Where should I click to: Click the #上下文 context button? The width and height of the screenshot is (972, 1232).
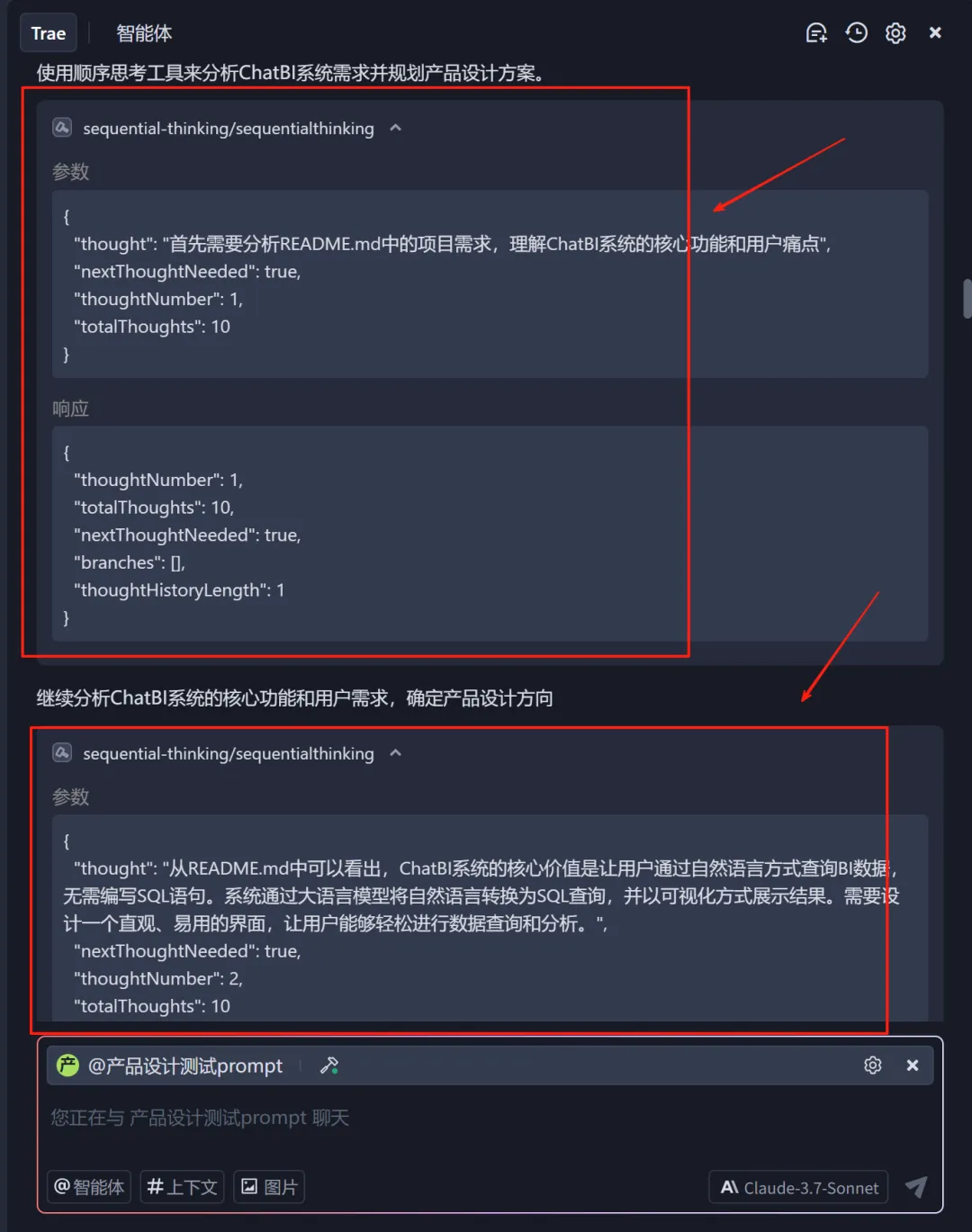click(183, 1187)
